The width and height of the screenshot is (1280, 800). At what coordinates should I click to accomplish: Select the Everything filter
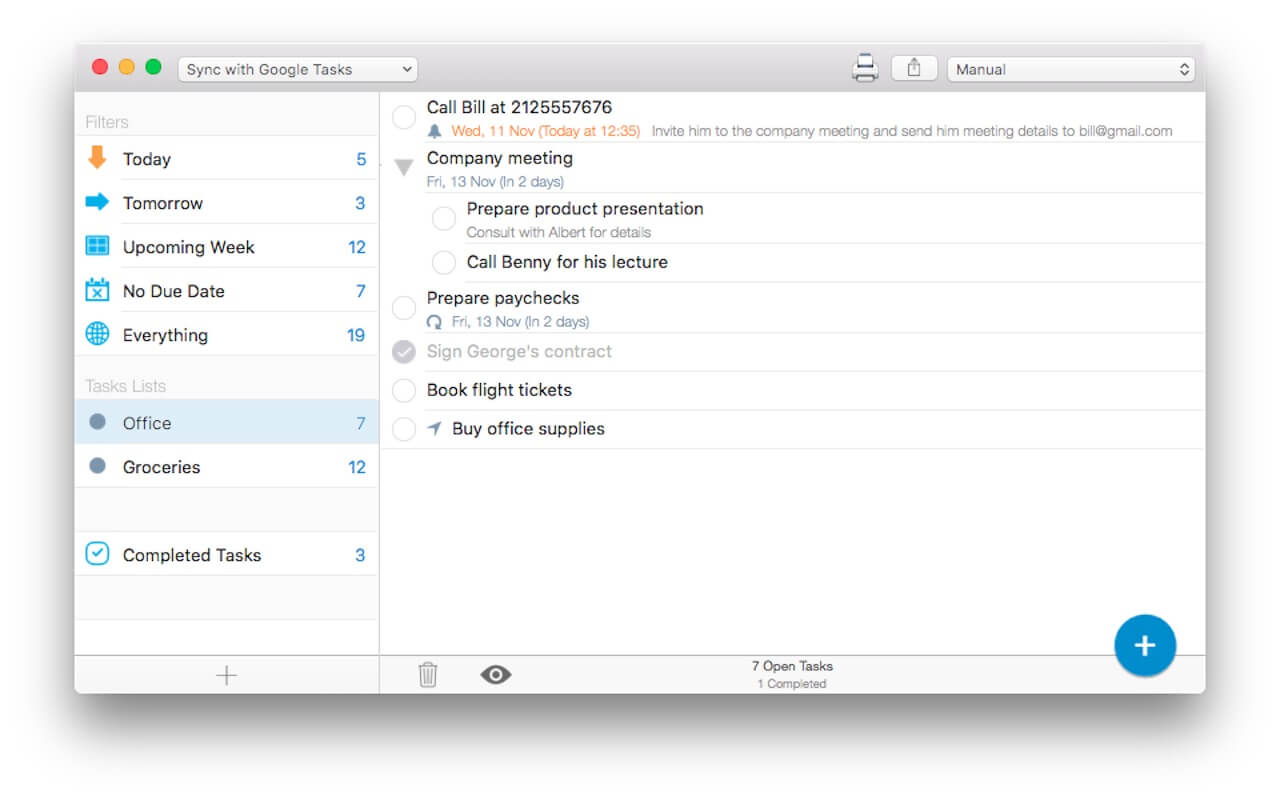point(227,334)
